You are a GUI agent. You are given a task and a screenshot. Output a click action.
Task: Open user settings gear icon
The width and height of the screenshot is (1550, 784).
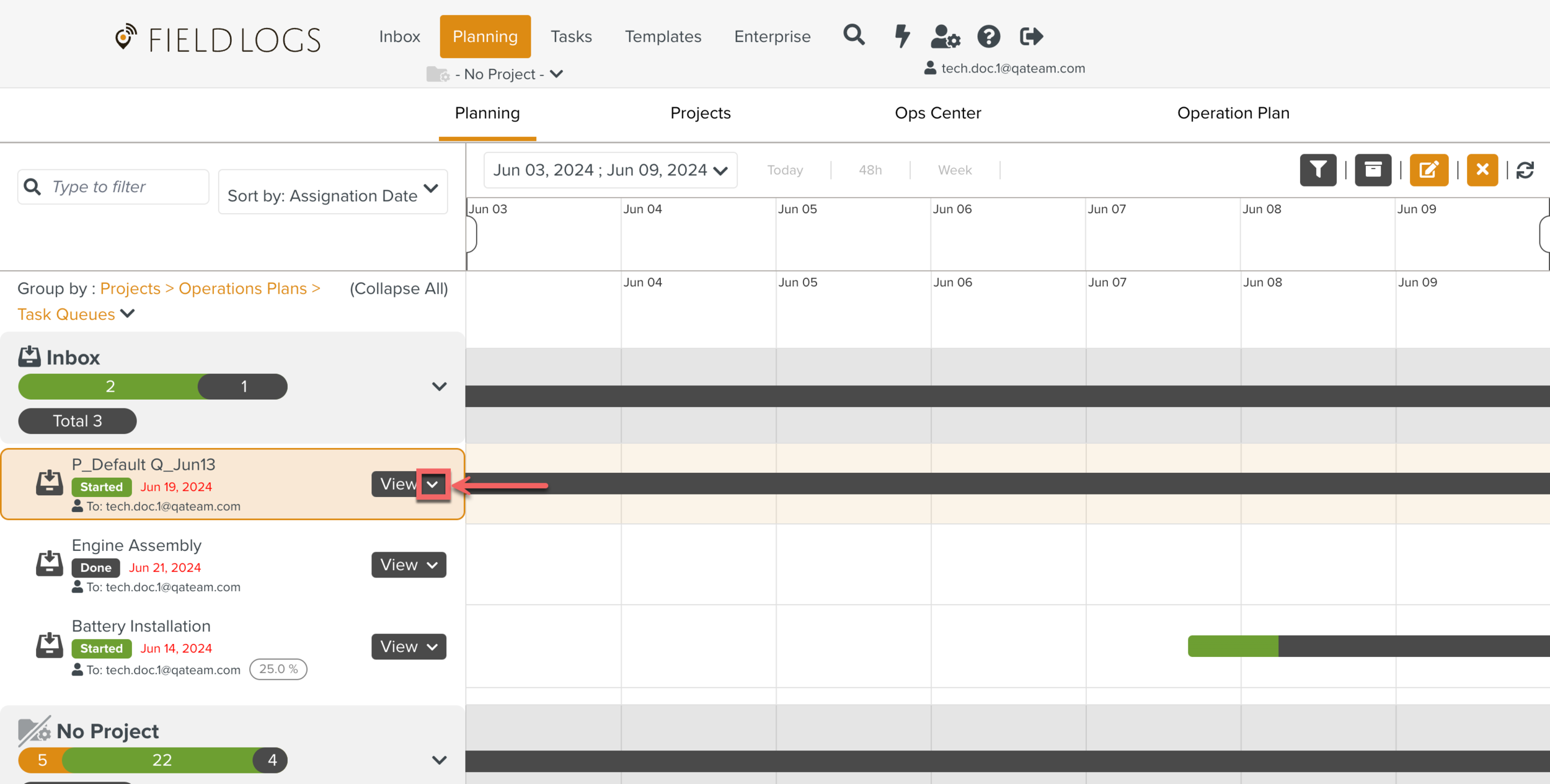[945, 37]
